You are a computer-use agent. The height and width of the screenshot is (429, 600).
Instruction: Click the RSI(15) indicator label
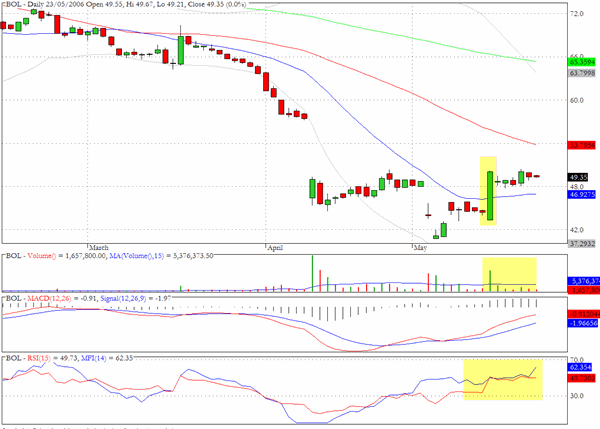coord(39,358)
